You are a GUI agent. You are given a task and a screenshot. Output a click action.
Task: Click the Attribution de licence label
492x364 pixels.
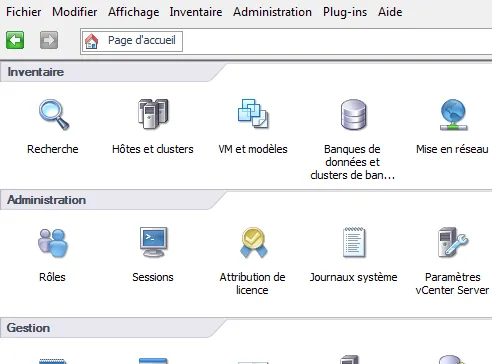tap(252, 283)
